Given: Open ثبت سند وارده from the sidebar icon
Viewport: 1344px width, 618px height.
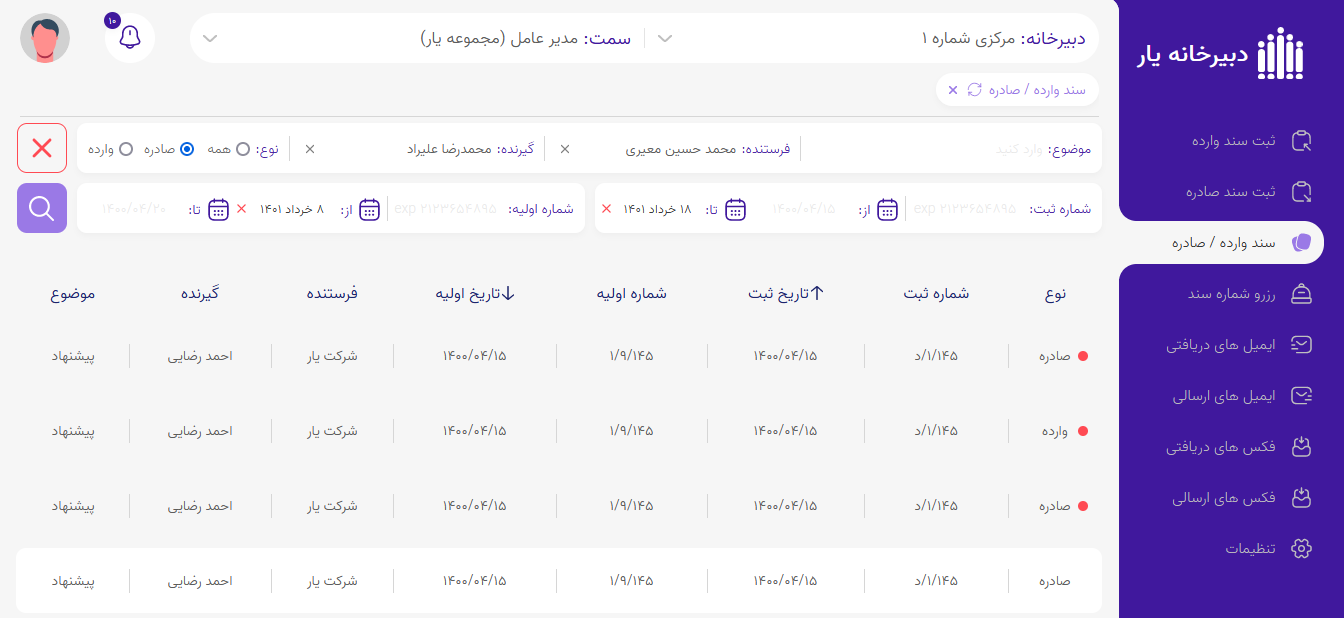Looking at the screenshot, I should [1303, 141].
